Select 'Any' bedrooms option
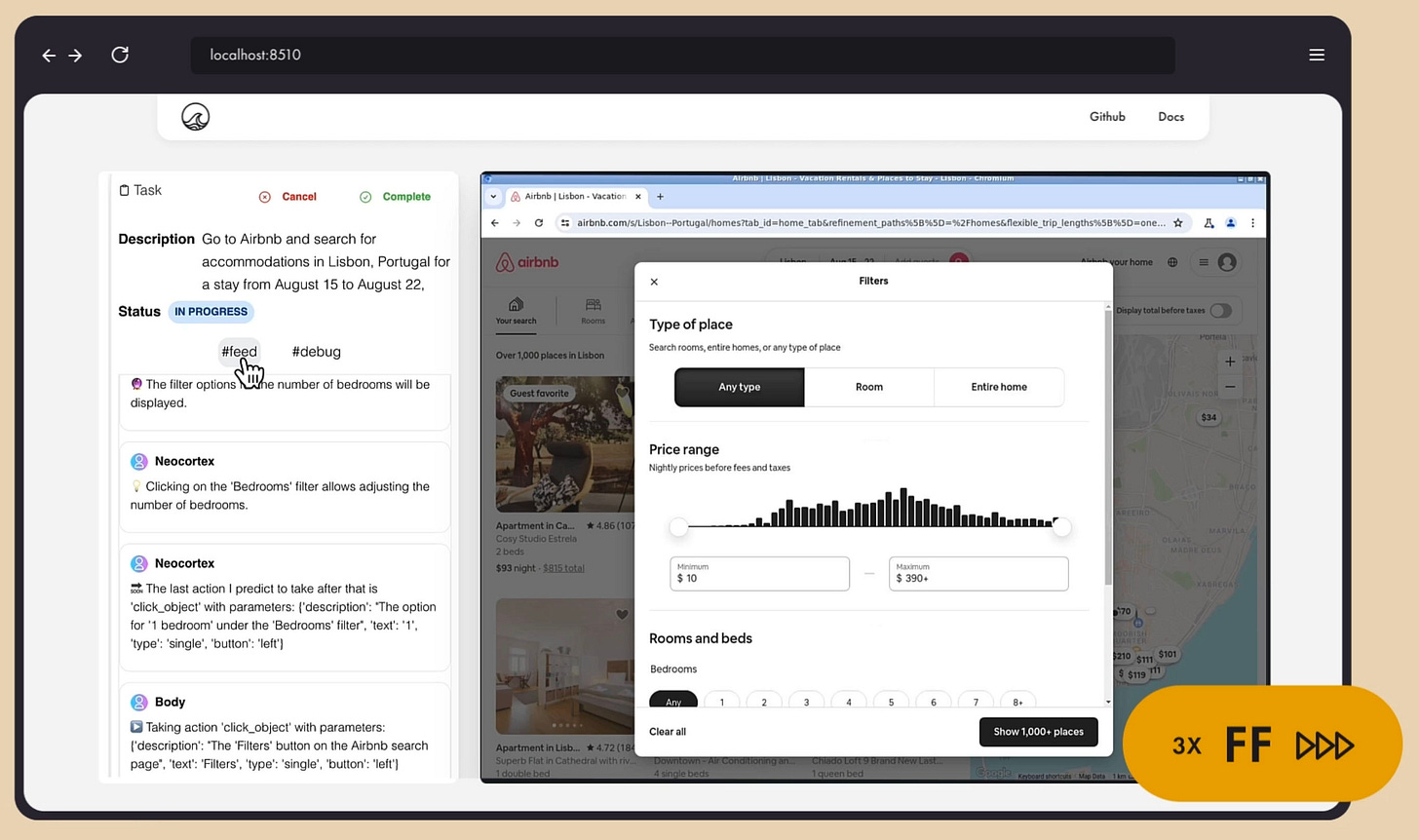 coord(673,700)
